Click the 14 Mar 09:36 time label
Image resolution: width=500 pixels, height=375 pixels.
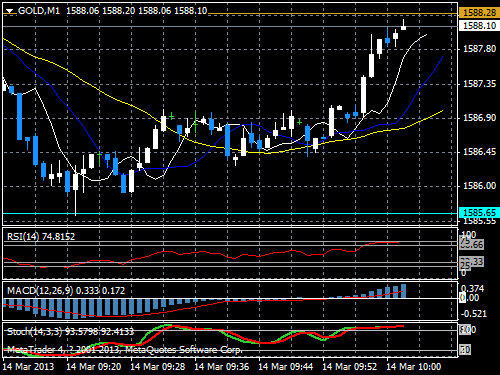pos(222,367)
